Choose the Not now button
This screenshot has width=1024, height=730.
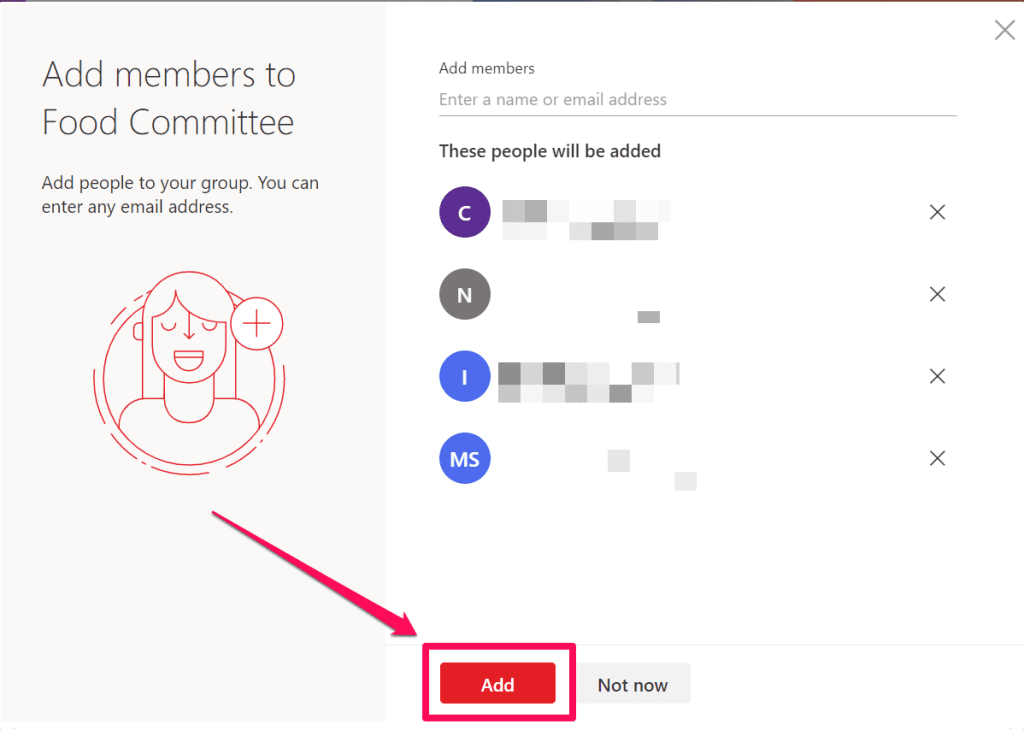pos(632,685)
